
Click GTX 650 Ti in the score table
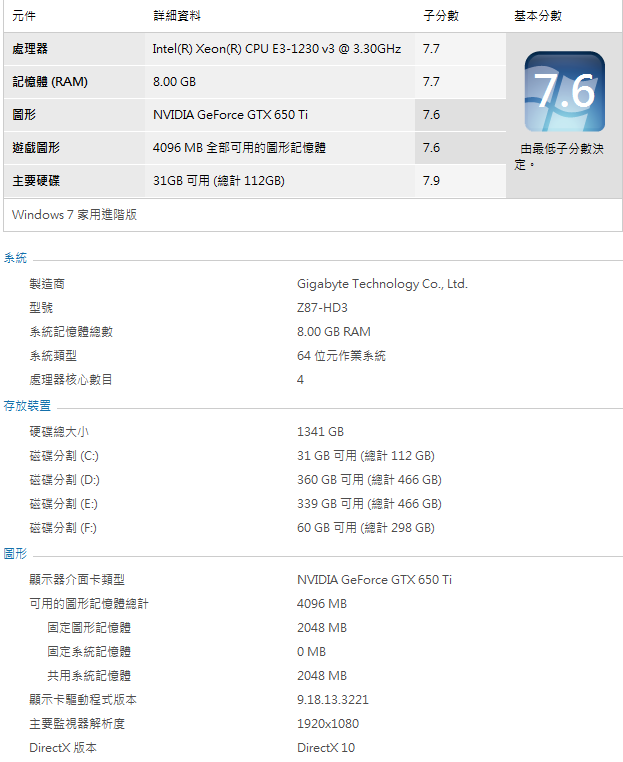coord(230,115)
